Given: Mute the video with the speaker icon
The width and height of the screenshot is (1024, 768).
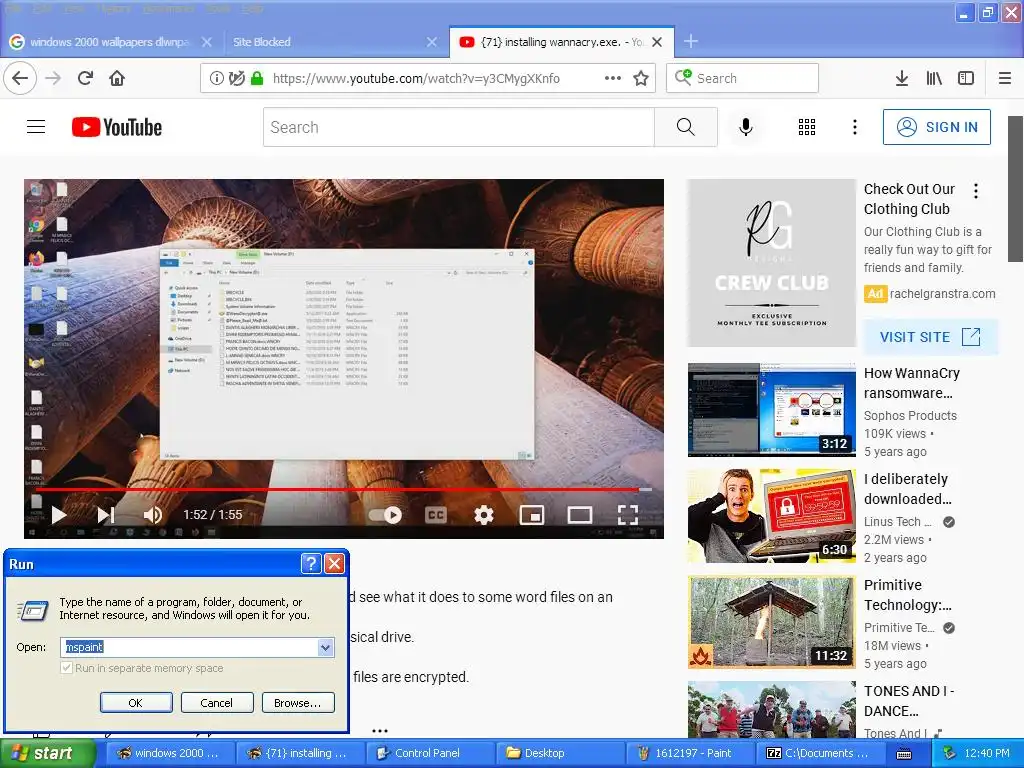Looking at the screenshot, I should tap(152, 515).
